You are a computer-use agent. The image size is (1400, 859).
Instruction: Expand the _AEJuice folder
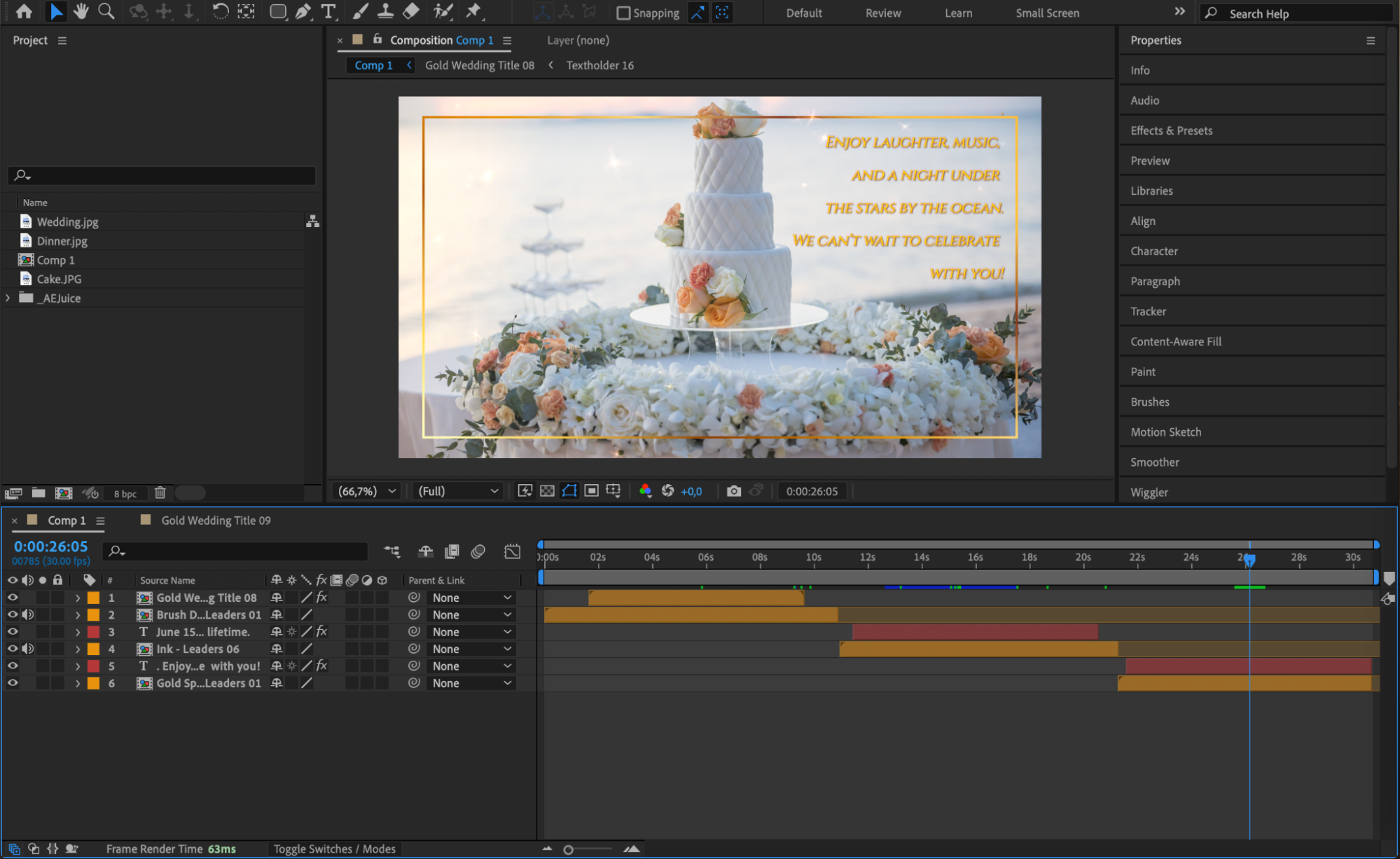click(x=8, y=298)
